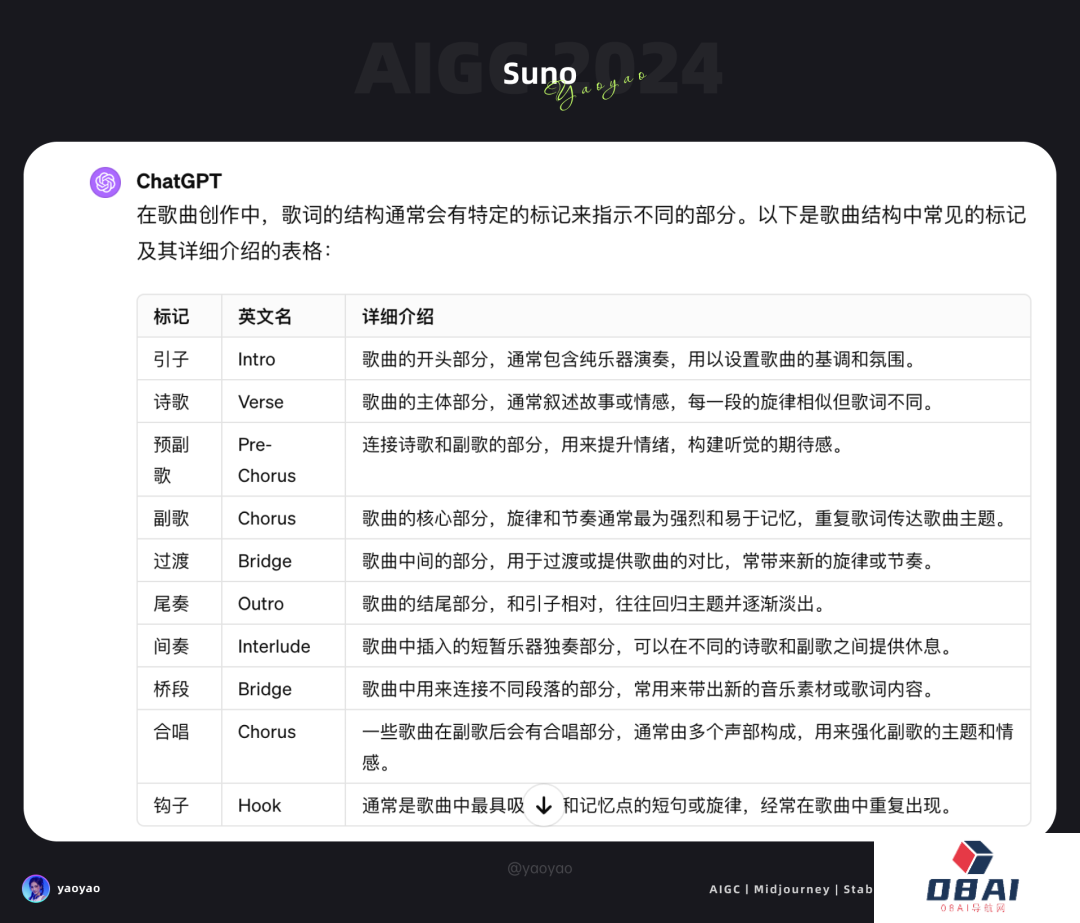Click the AIGC | Midjourney footer text

tap(791, 889)
